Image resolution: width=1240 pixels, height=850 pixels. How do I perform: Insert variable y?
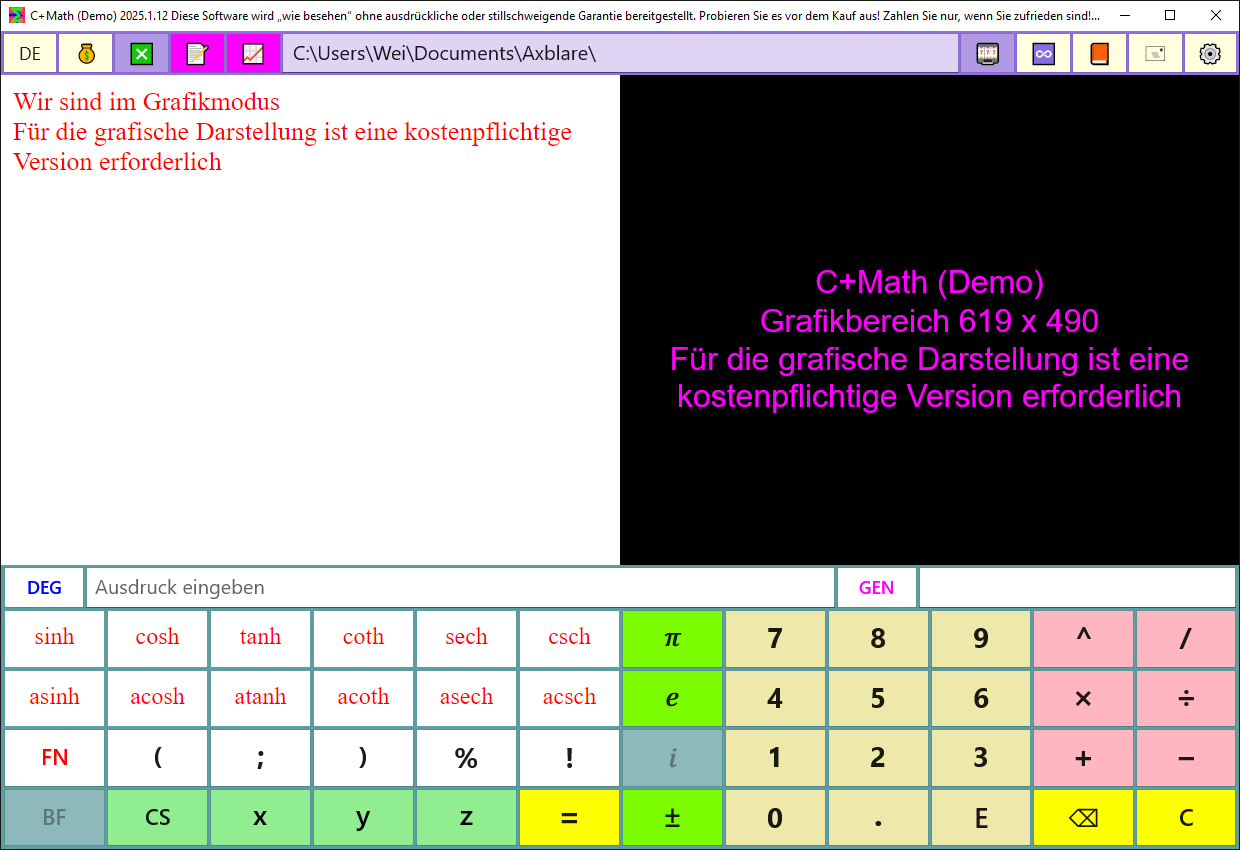363,818
